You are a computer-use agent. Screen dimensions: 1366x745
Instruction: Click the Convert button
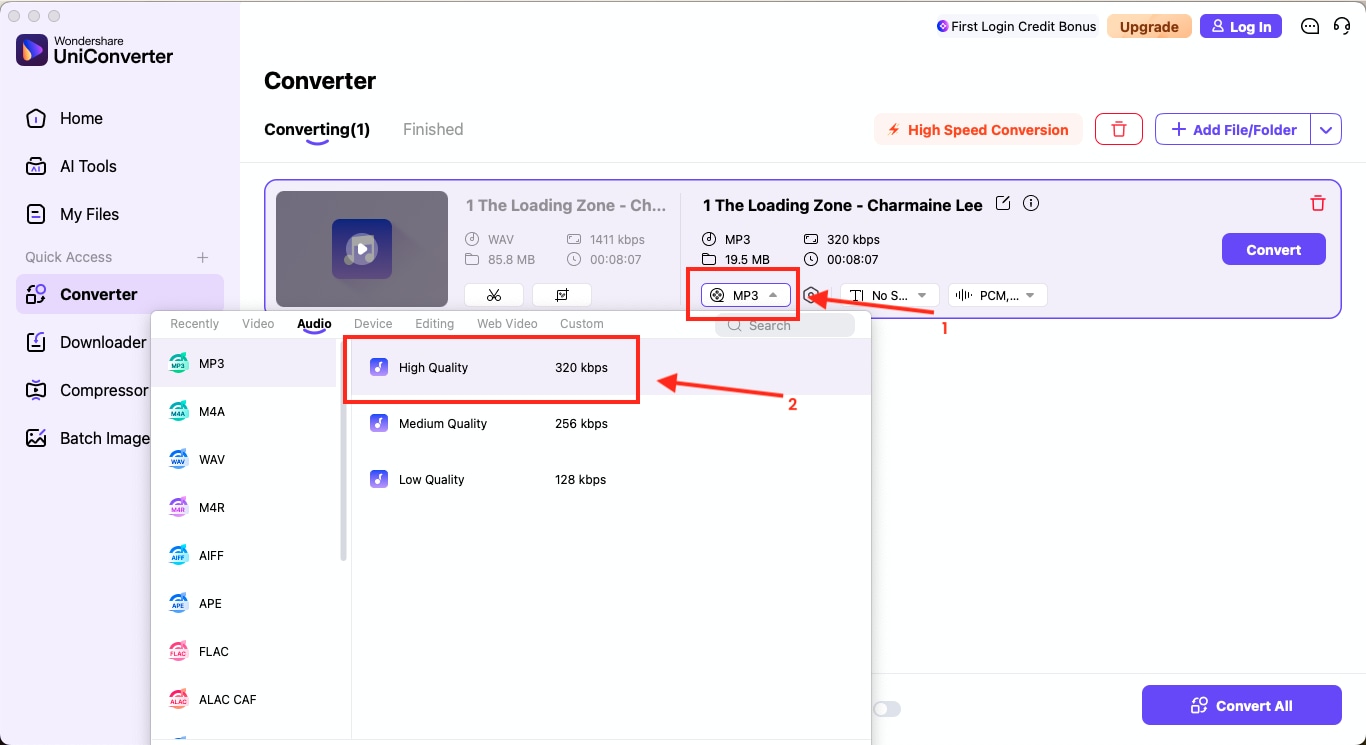pyautogui.click(x=1274, y=250)
